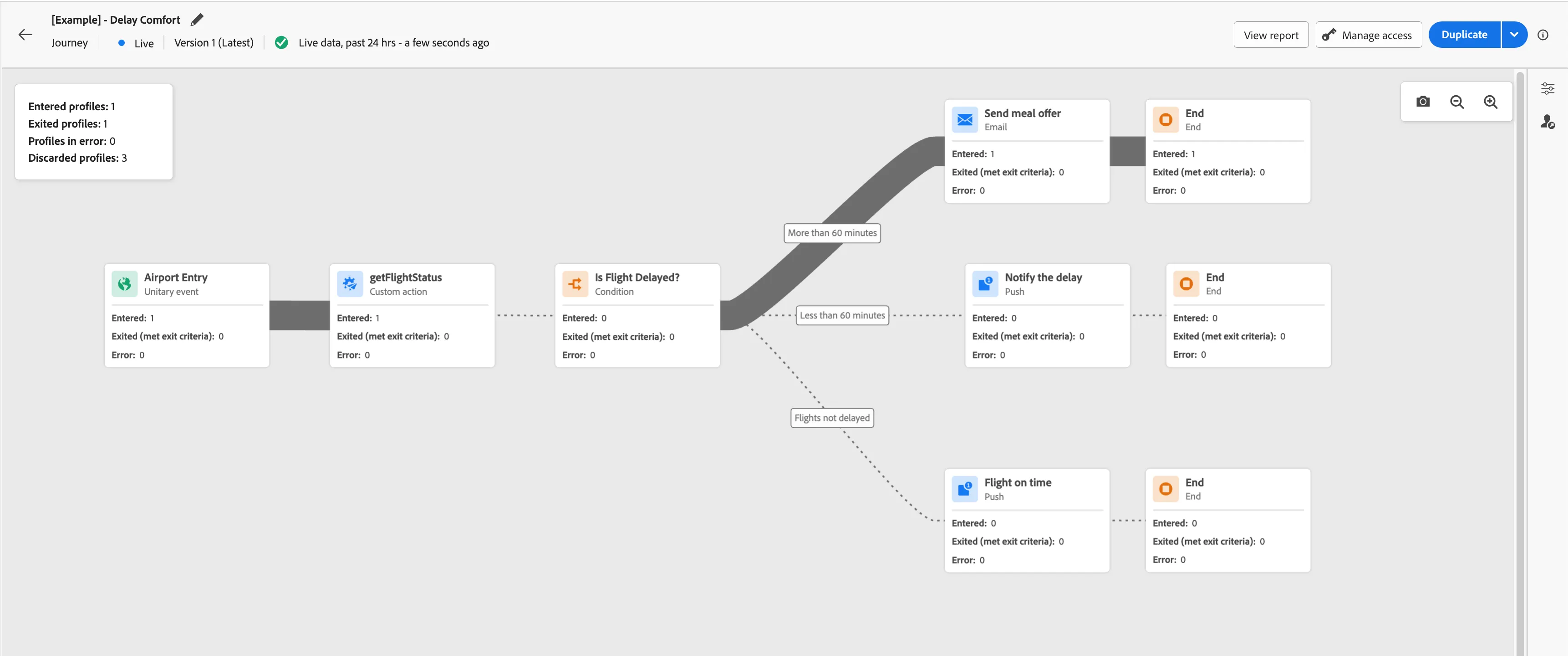Click the 'Journey' breadcrumb label
The image size is (1568, 656).
69,43
